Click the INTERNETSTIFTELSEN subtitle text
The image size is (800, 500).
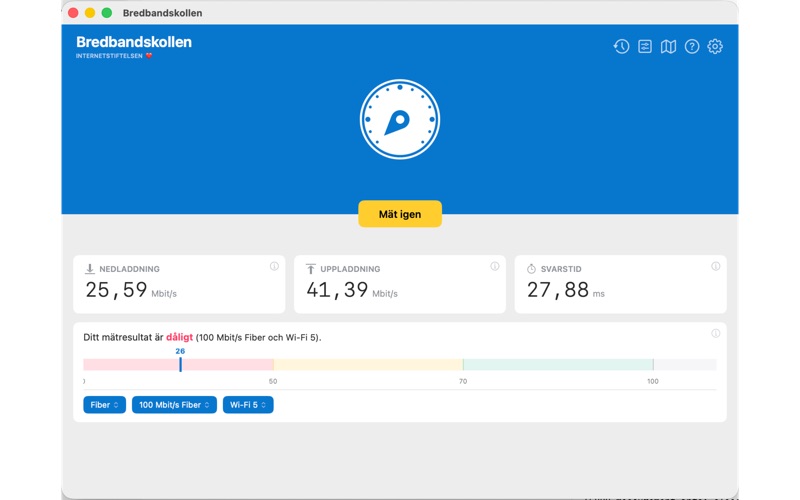(109, 56)
